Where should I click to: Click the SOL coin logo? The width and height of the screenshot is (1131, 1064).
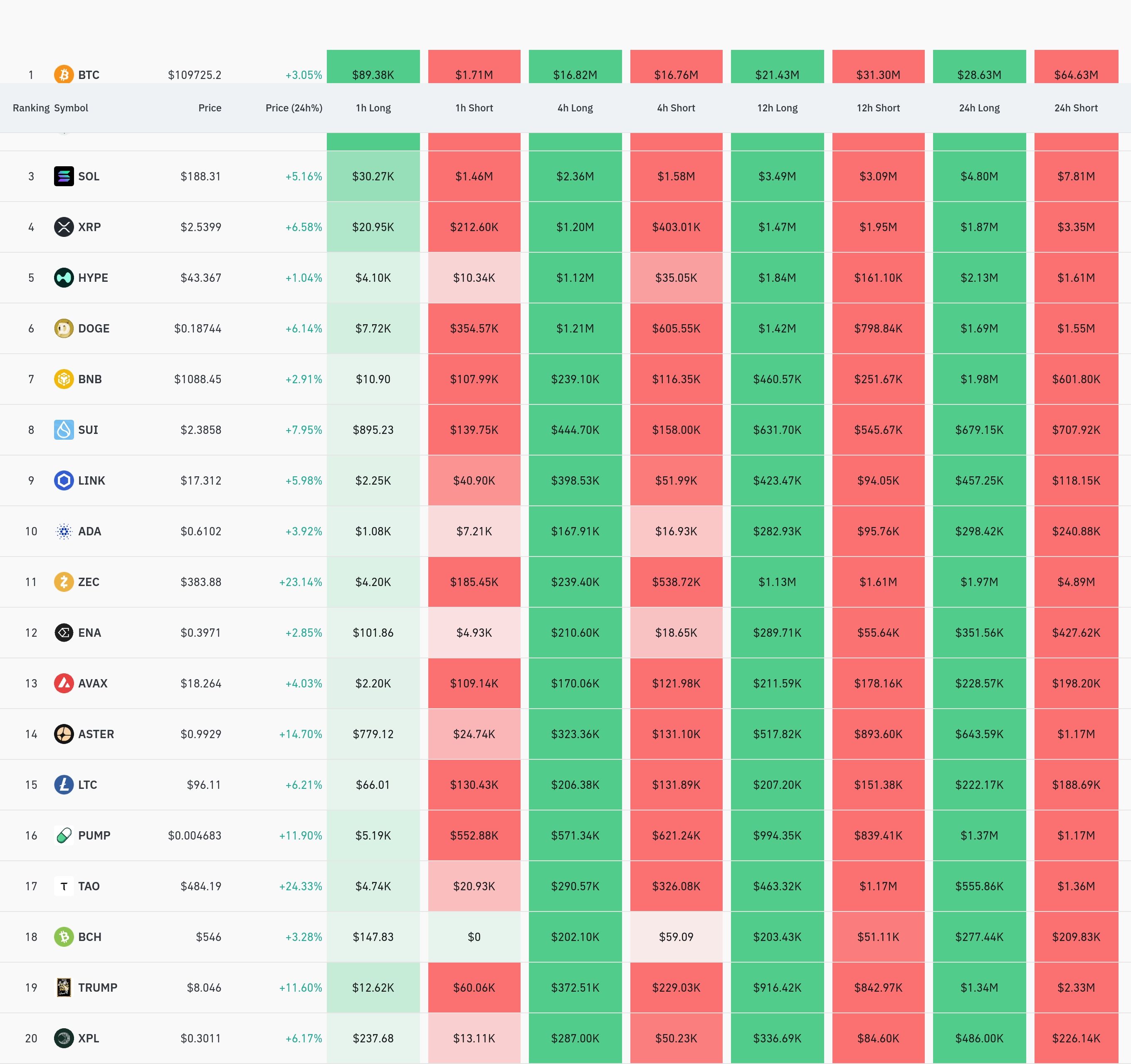pos(64,176)
